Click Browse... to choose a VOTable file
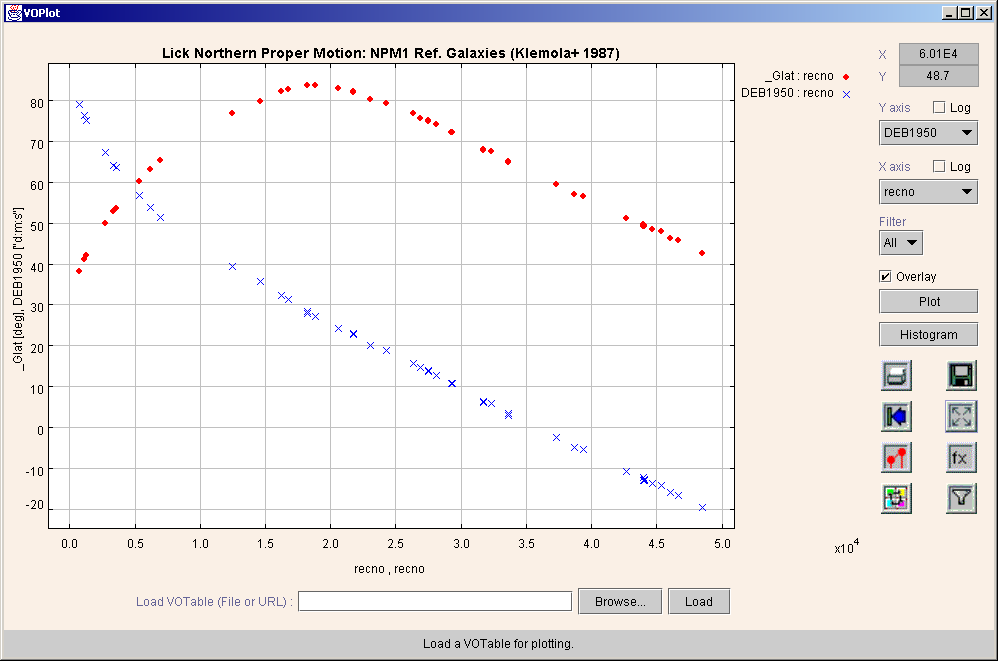Screen dimensions: 998x661 [x=619, y=601]
